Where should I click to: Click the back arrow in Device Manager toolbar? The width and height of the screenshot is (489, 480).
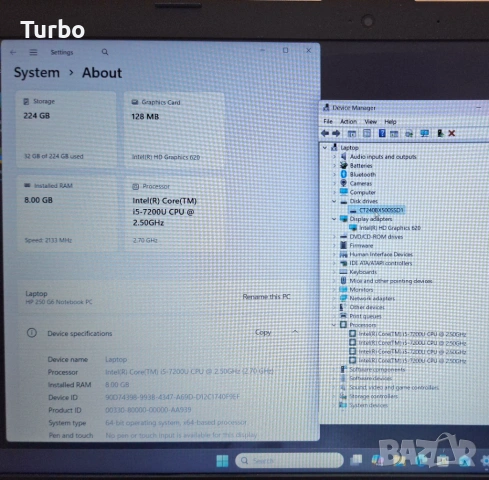(325, 134)
